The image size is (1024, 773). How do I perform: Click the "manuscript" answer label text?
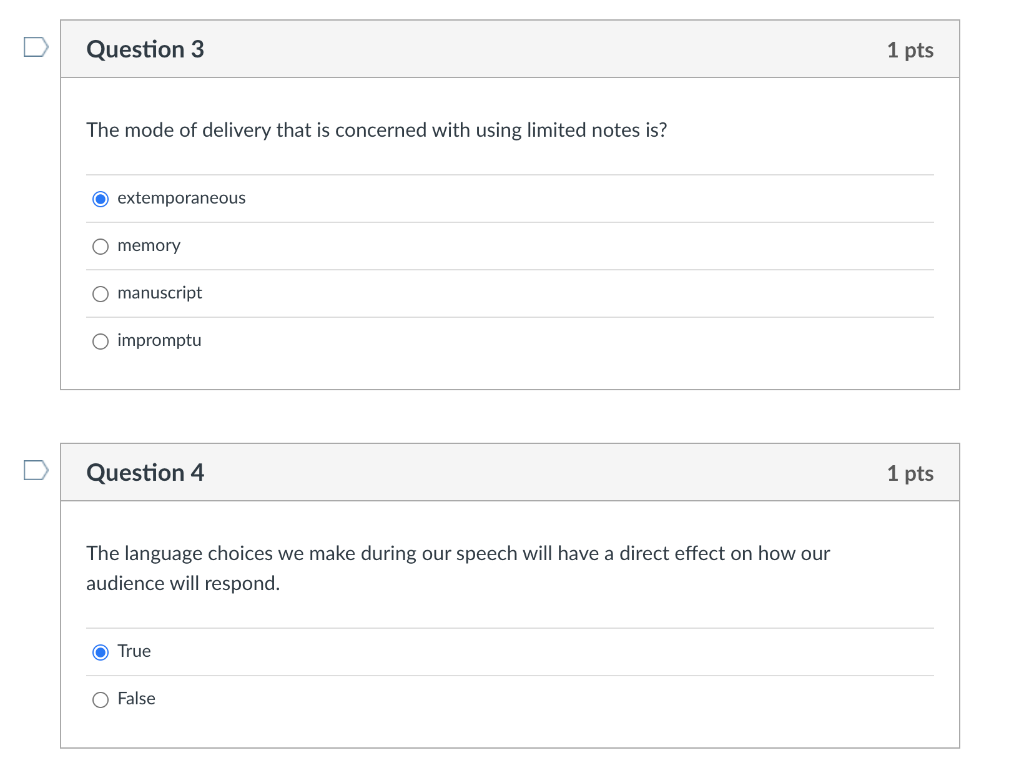coord(159,293)
